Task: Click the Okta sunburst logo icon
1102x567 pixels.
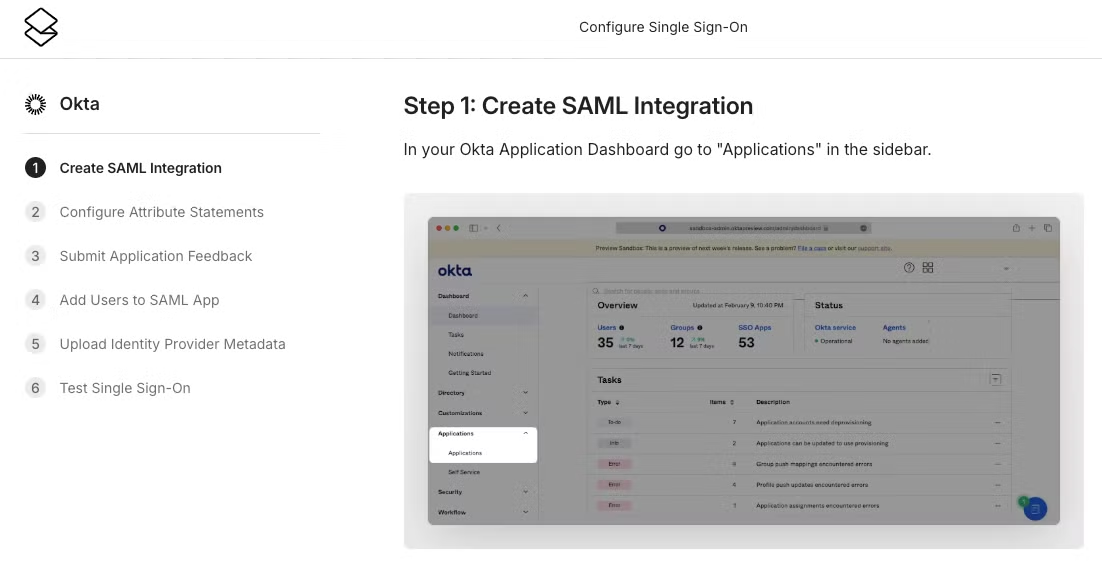Action: (x=35, y=104)
